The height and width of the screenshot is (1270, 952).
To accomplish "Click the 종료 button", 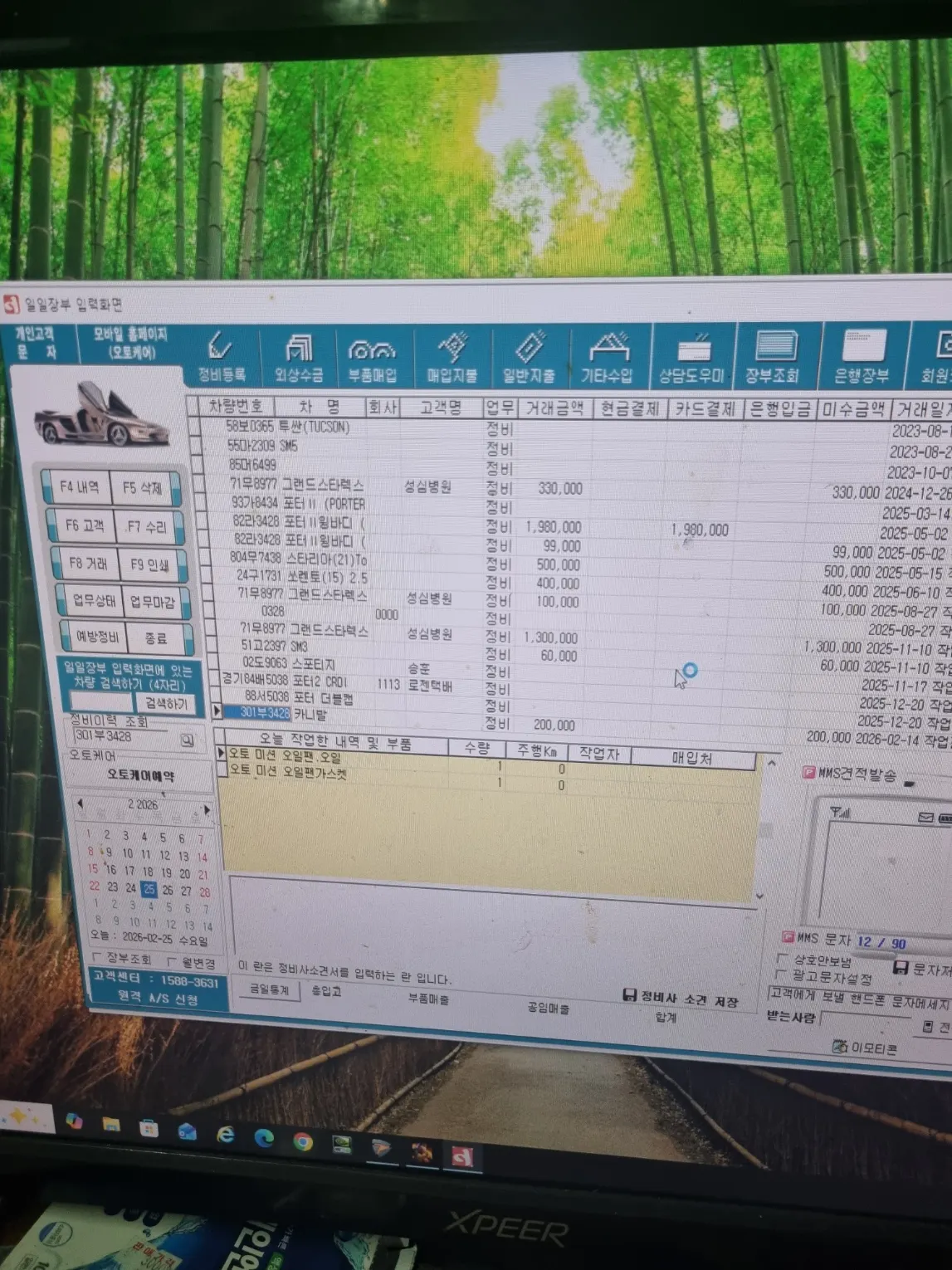I will [156, 638].
